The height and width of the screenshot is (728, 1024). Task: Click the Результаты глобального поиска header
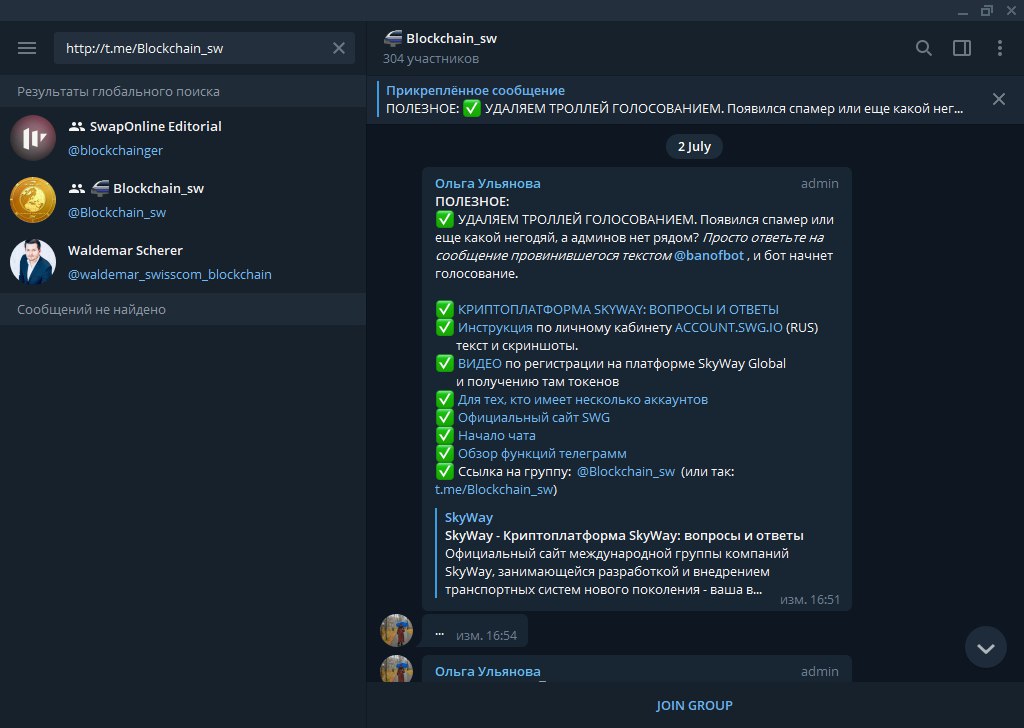pos(118,91)
